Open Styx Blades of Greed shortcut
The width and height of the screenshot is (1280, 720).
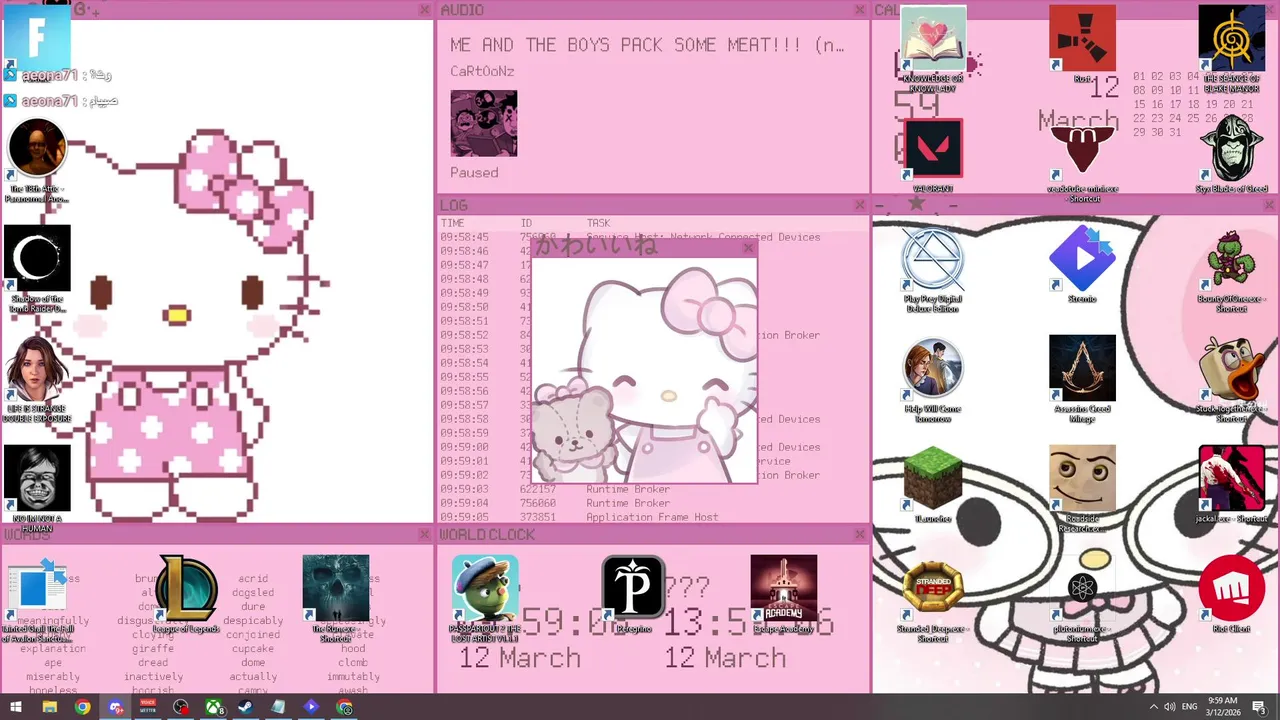coord(1232,155)
